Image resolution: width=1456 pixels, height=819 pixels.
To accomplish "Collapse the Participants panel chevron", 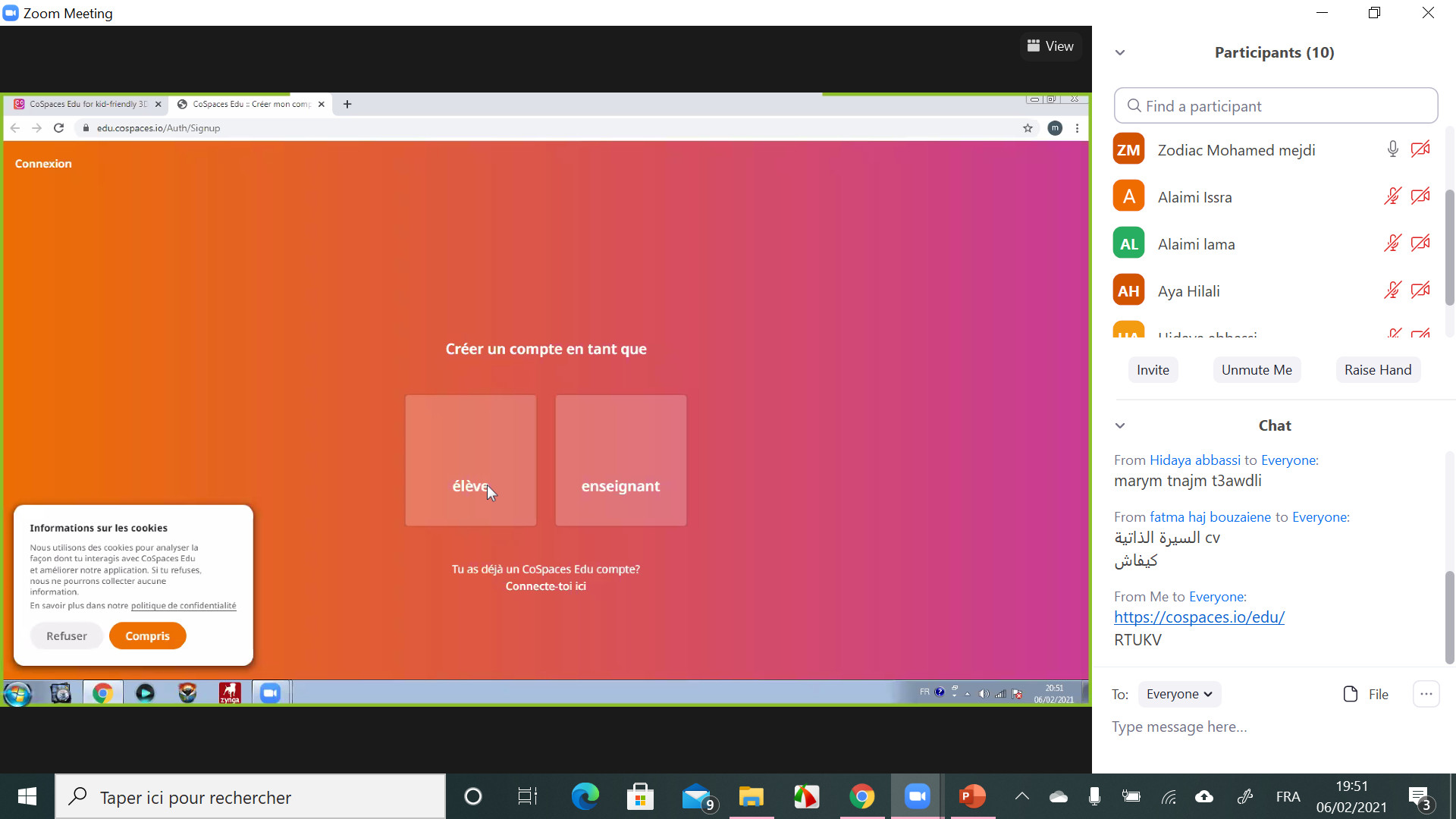I will (x=1120, y=52).
